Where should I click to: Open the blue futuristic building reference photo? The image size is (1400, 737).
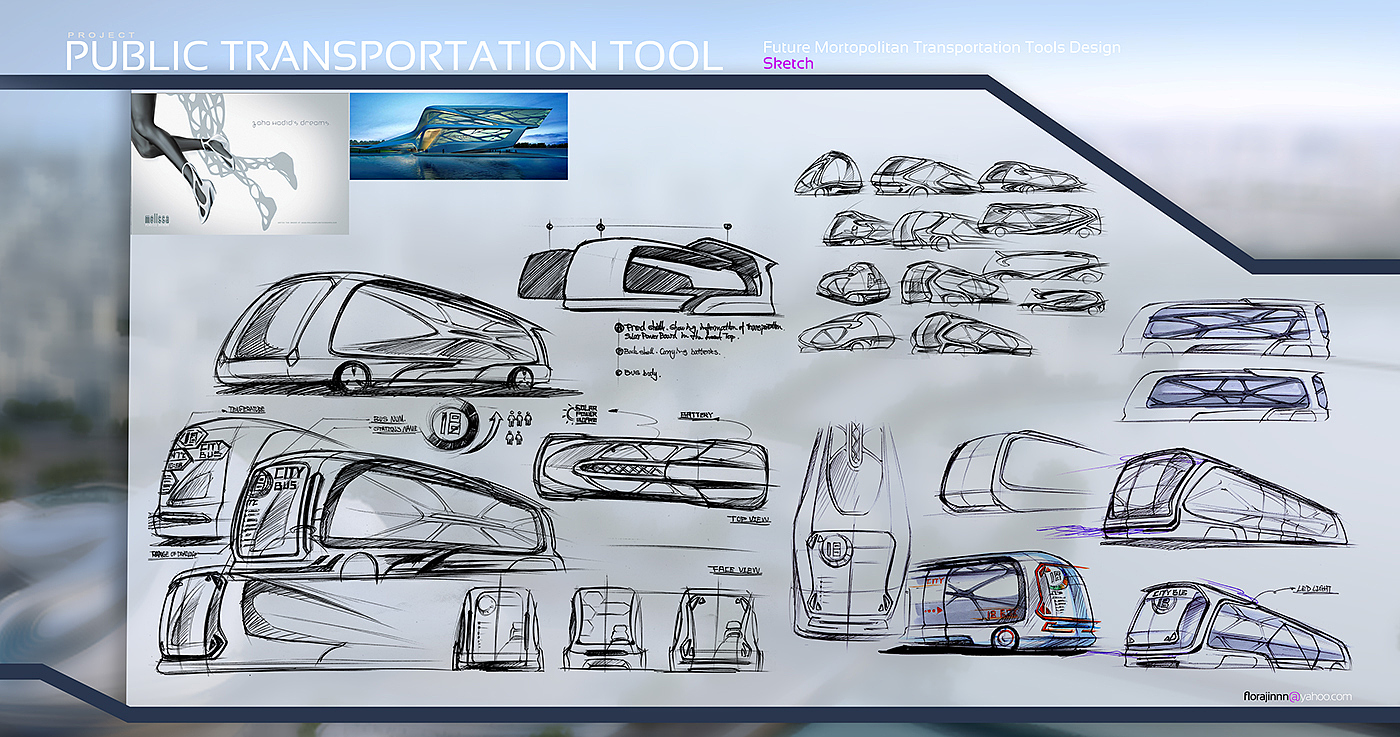click(x=459, y=136)
